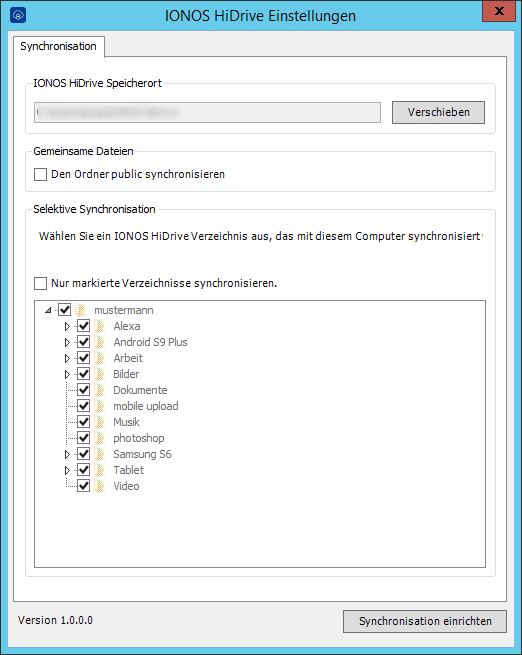Uncheck the Alexa folder checkbox
The height and width of the screenshot is (655, 522).
point(84,326)
